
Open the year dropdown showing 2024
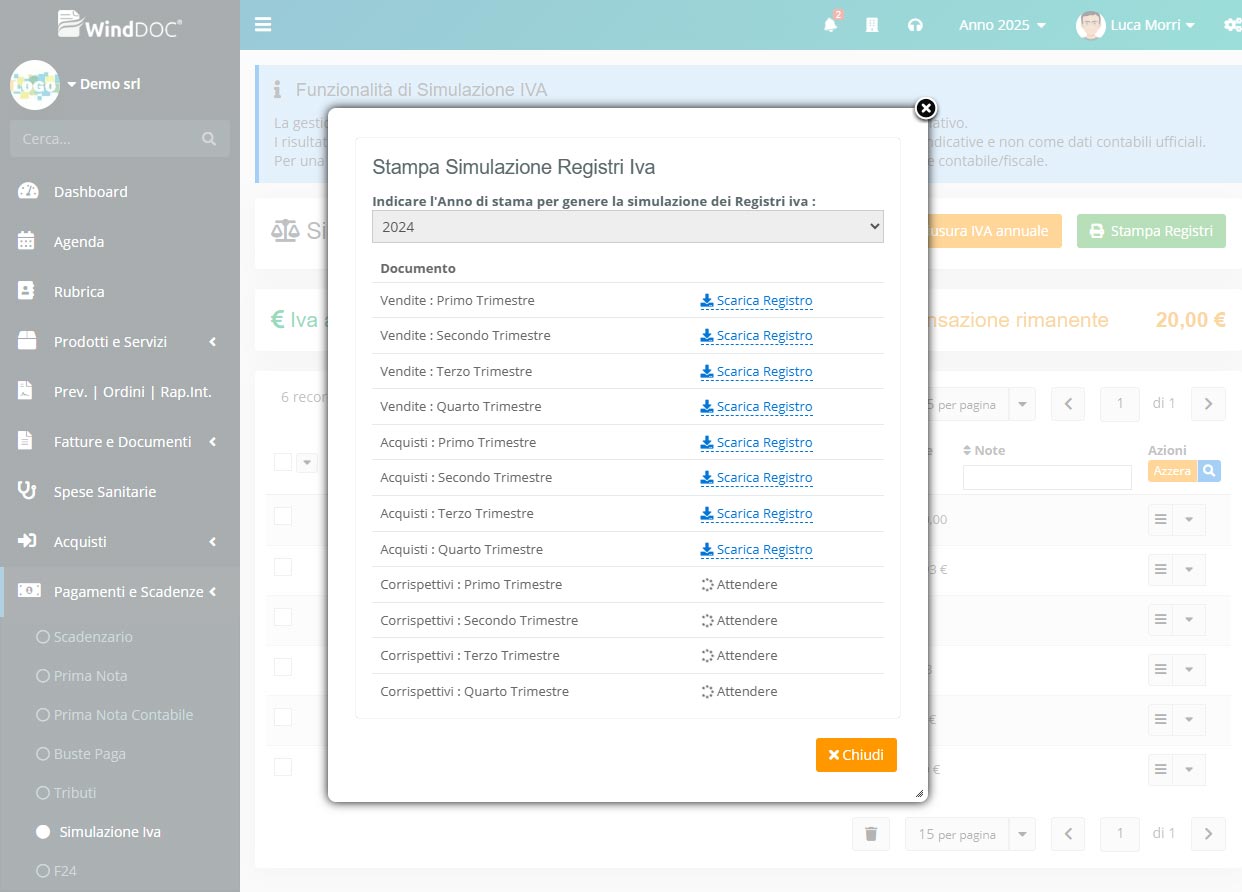627,227
